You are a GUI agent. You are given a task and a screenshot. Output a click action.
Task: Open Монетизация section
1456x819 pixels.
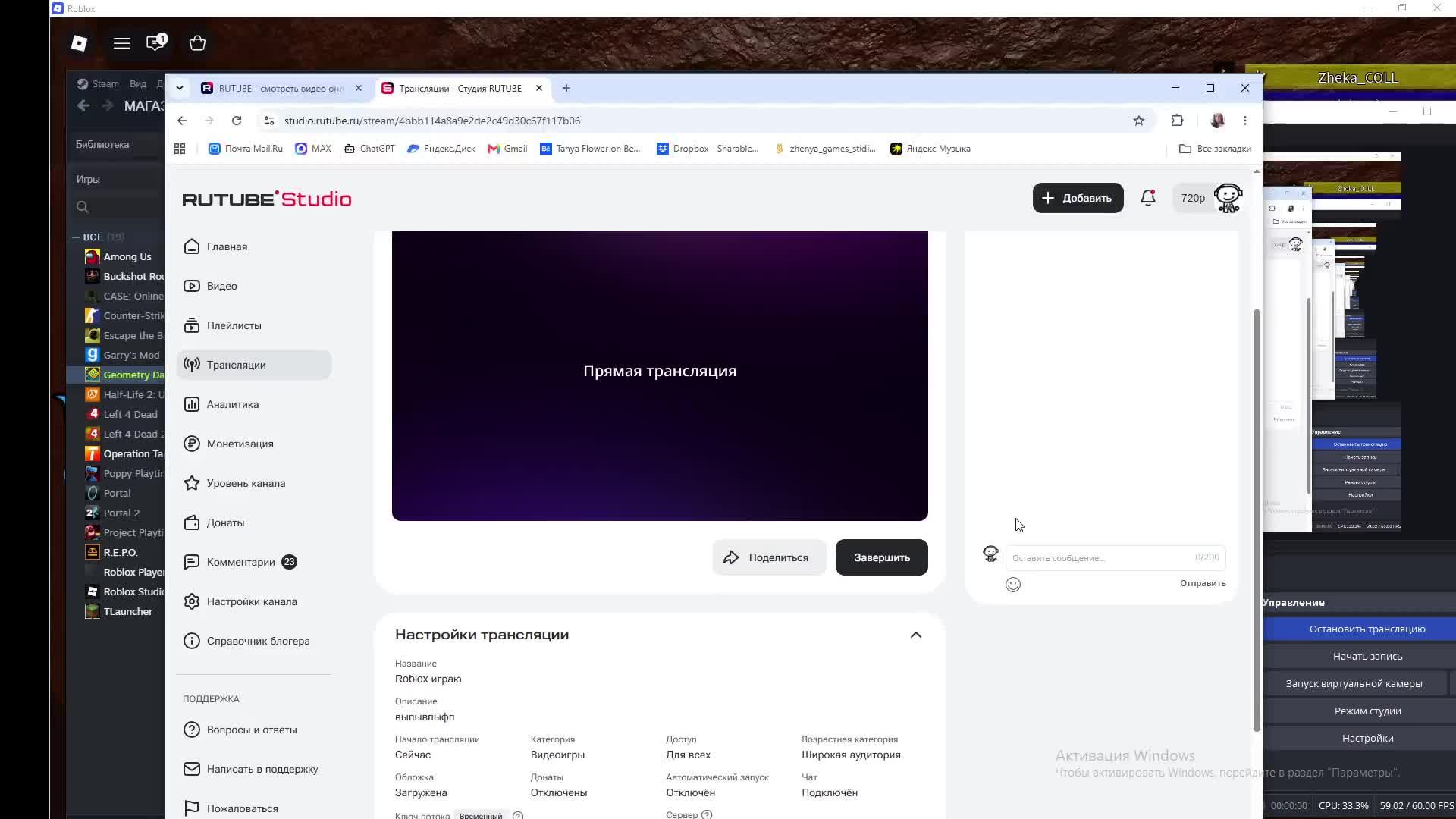pos(253,444)
